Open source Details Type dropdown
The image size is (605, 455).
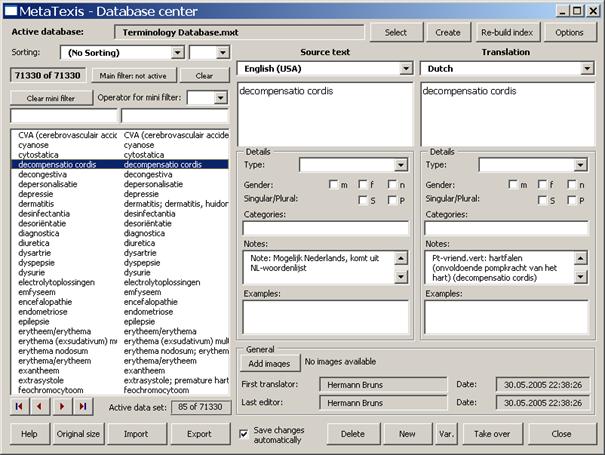(x=401, y=165)
